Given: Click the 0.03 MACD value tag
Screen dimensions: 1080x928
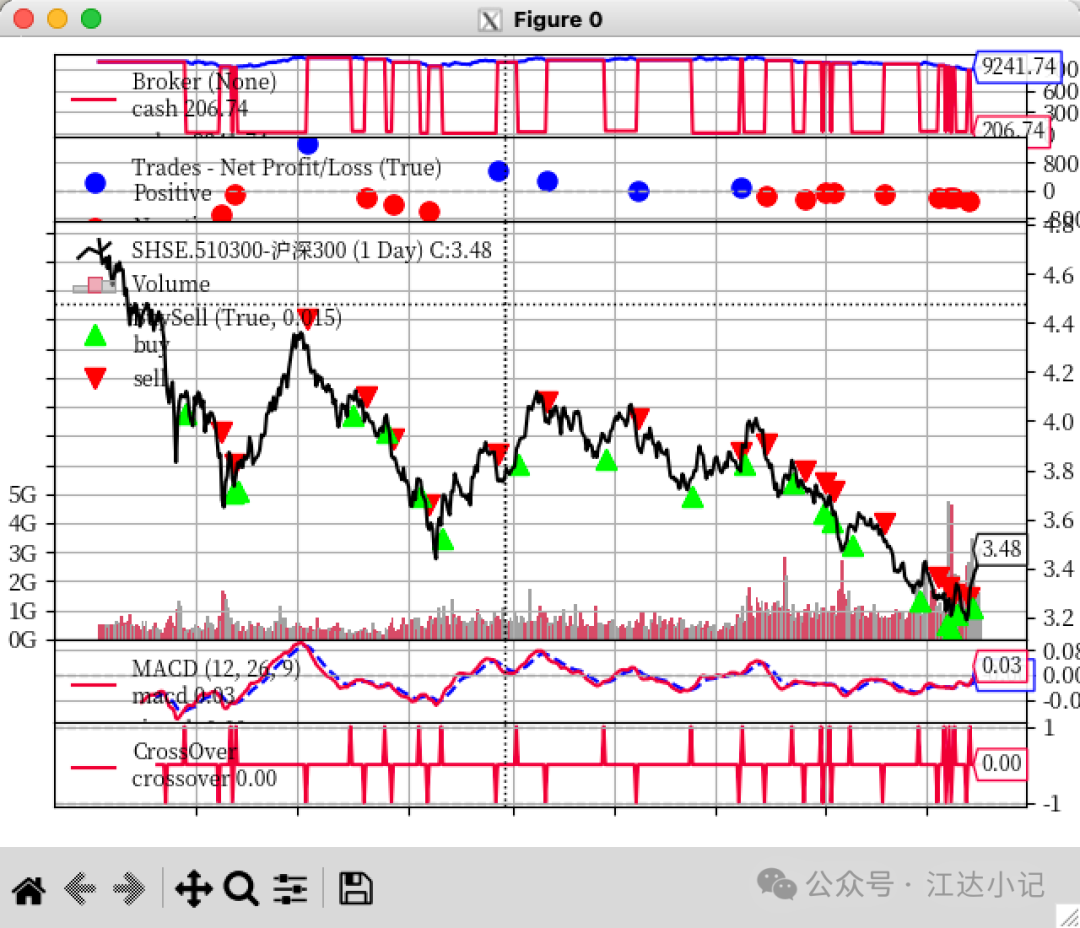Looking at the screenshot, I should [1001, 666].
